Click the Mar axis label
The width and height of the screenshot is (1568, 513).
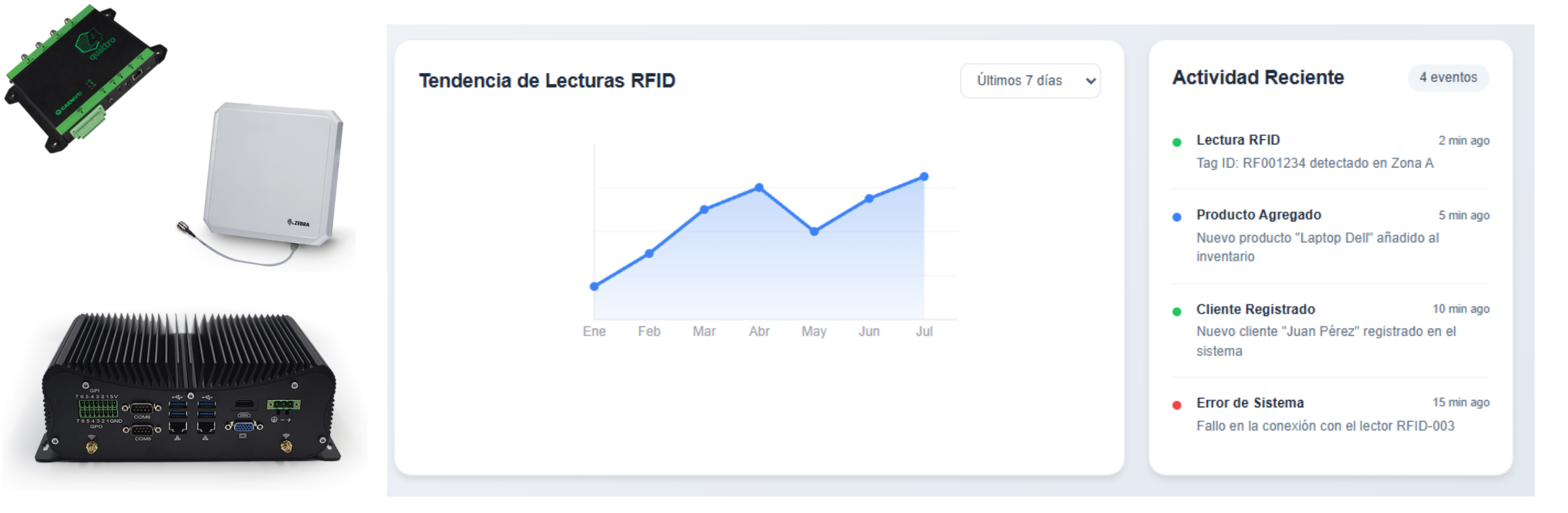704,332
